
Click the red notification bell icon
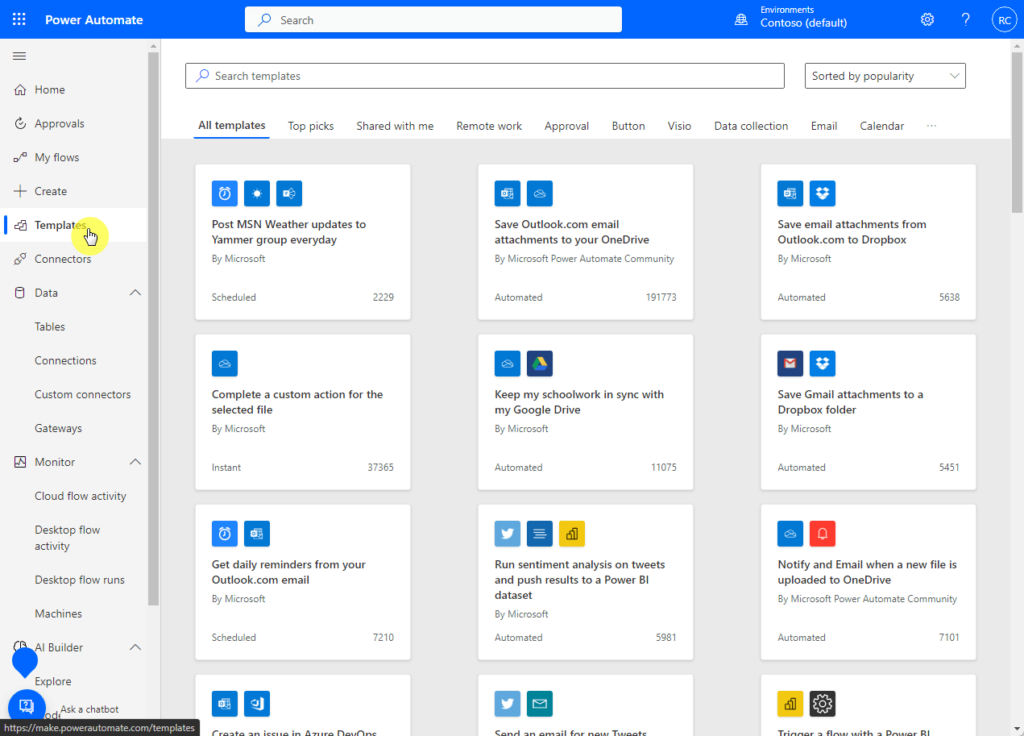click(x=822, y=534)
